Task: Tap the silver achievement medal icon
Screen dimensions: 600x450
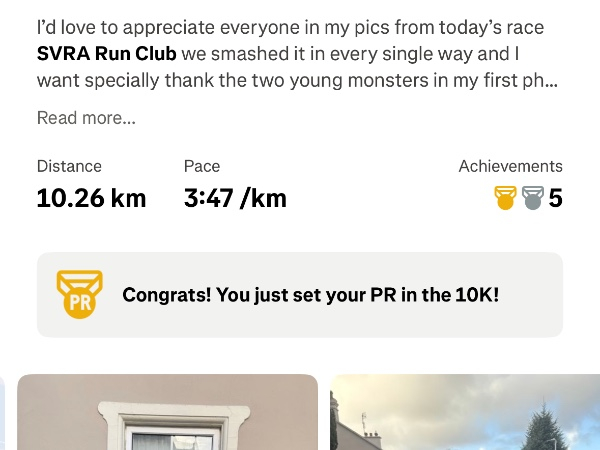Action: pos(532,198)
